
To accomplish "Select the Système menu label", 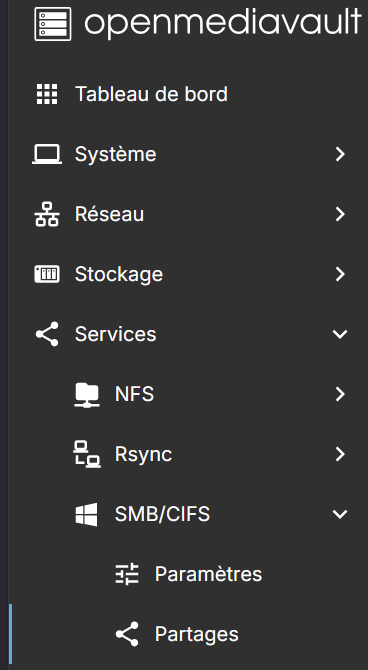I will pyautogui.click(x=115, y=154).
